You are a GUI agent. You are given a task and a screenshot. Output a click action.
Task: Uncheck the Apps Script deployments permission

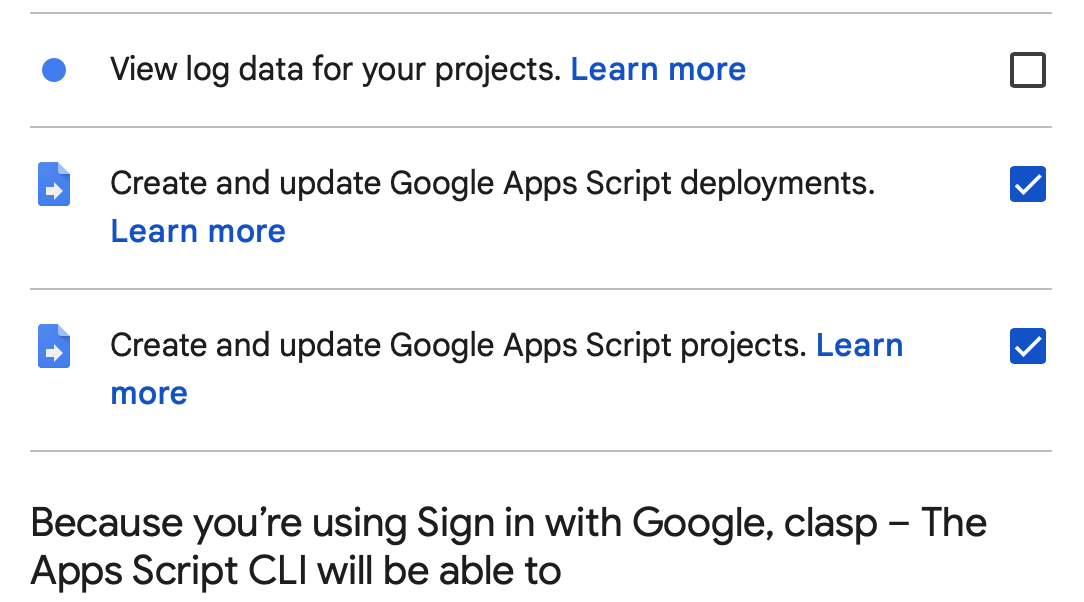[x=1028, y=185]
